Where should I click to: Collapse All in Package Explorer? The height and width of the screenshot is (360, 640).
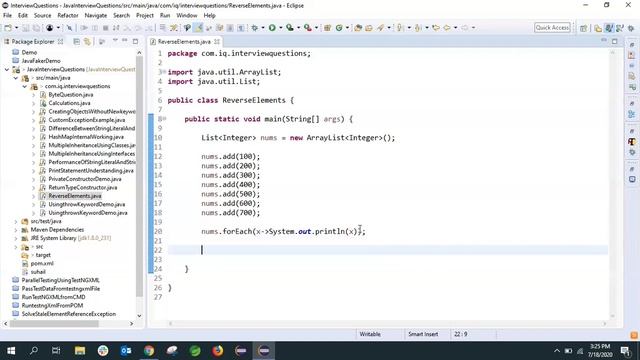tap(76, 41)
